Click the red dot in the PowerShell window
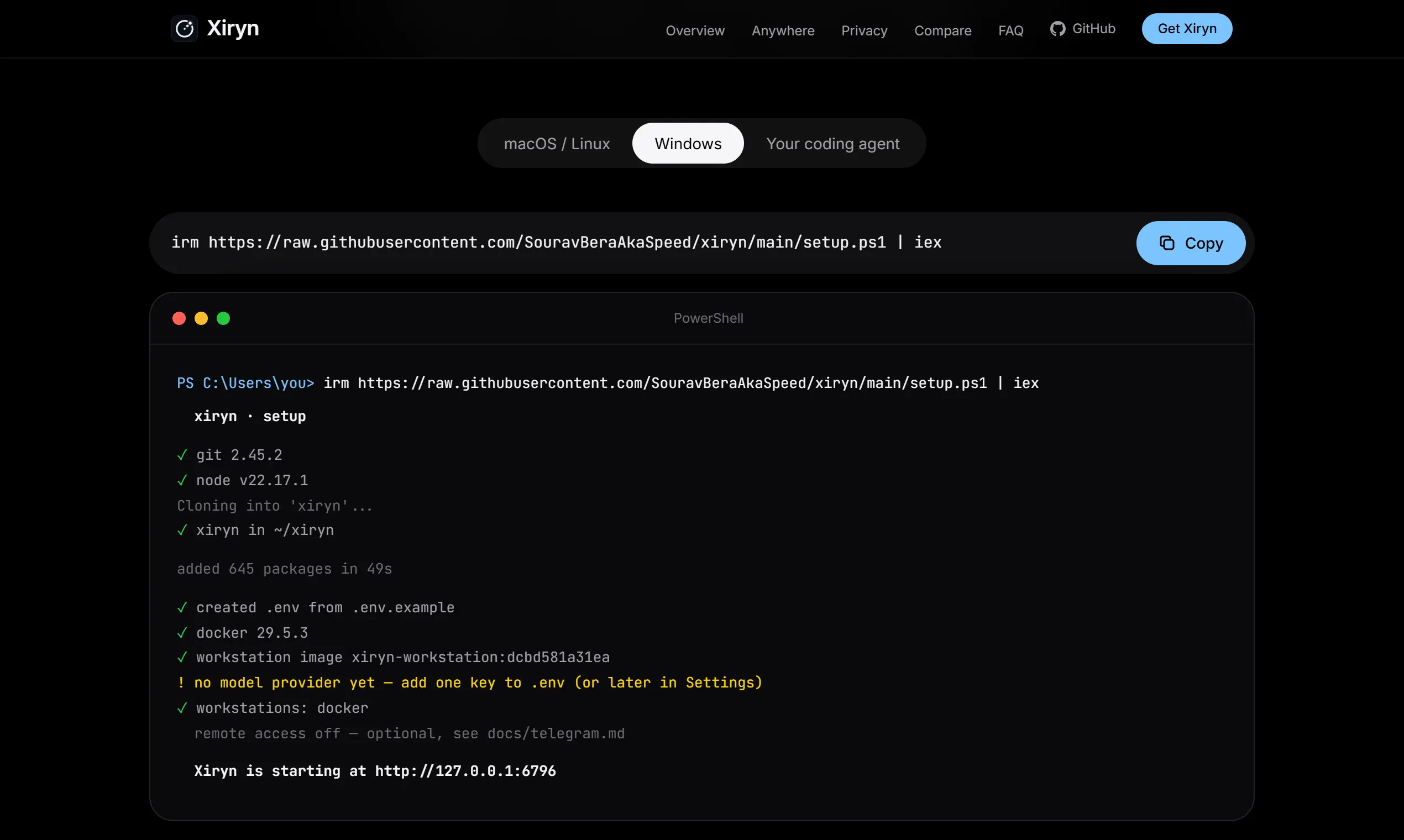The width and height of the screenshot is (1404, 840). (x=179, y=318)
